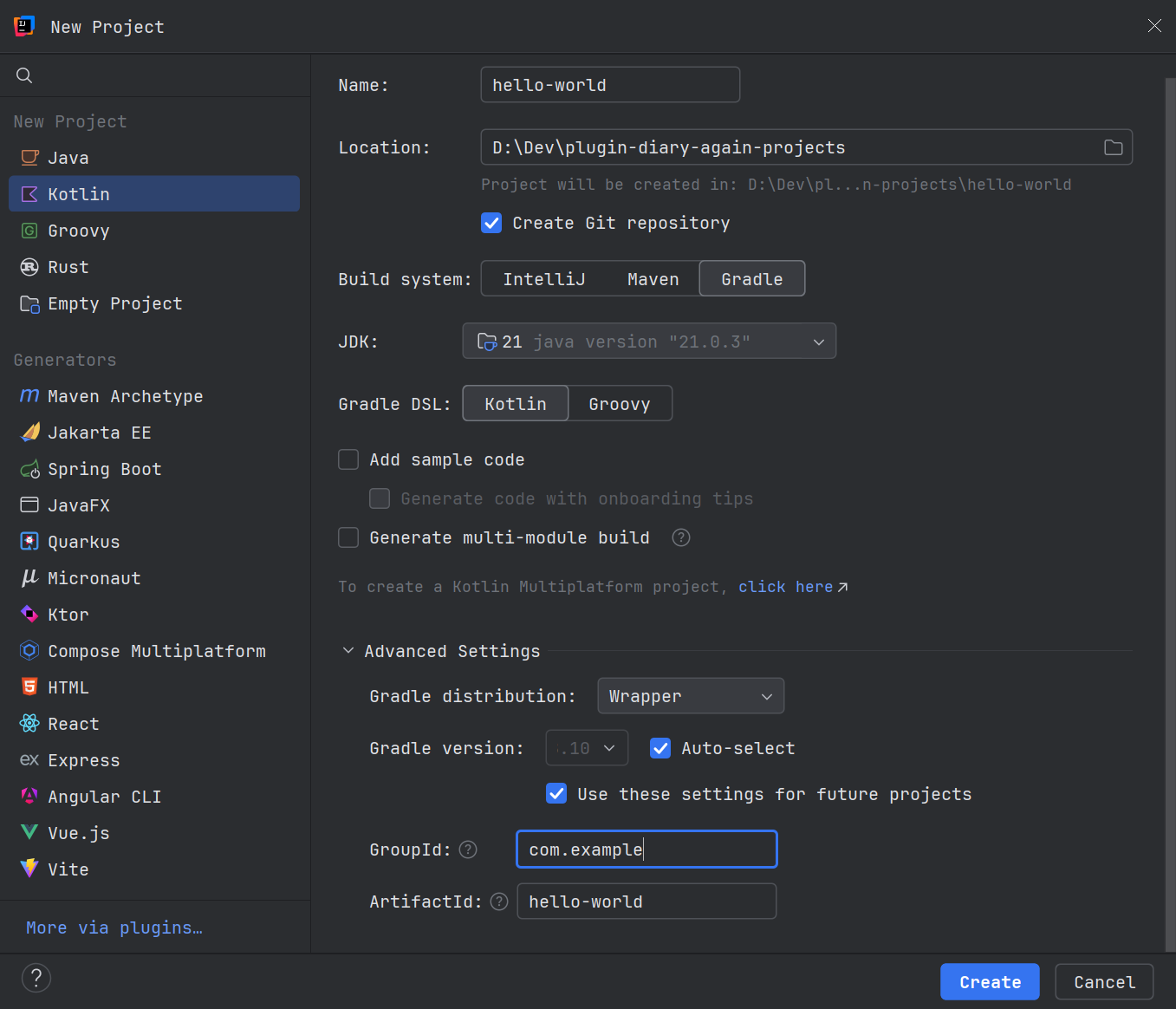The height and width of the screenshot is (1009, 1176).
Task: Click inside the Name input field
Action: coord(609,84)
